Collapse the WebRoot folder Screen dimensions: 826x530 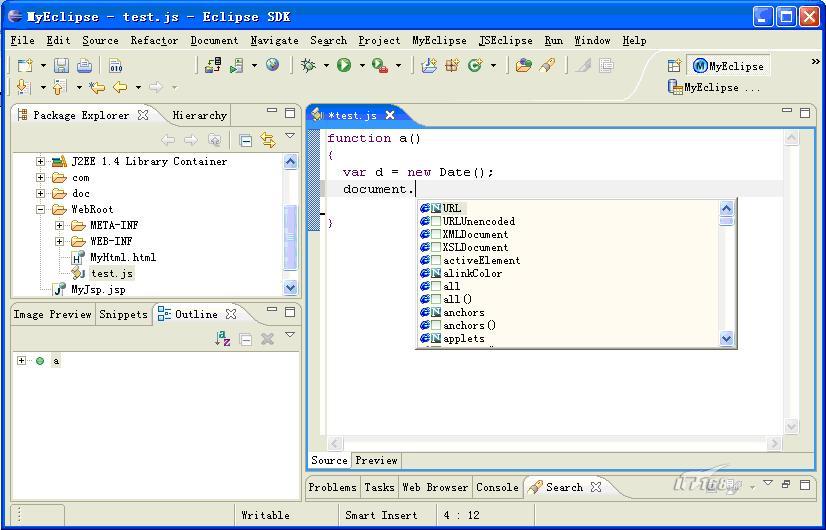[x=41, y=210]
